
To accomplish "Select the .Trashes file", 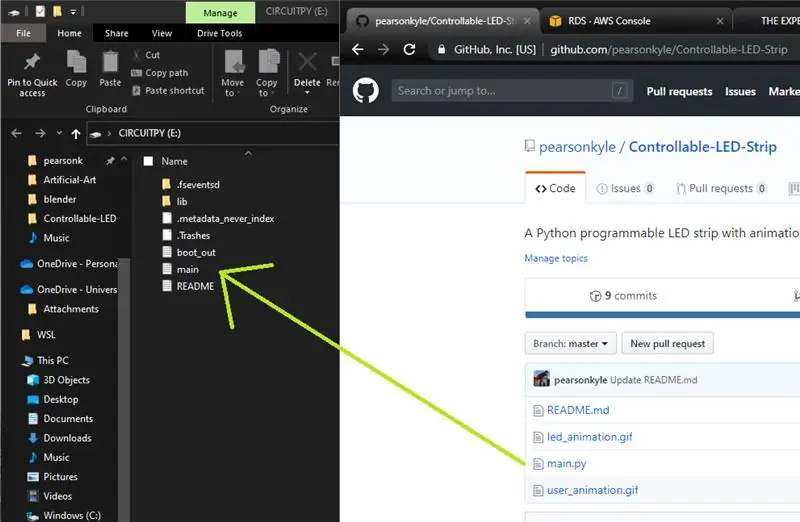I will pos(186,235).
